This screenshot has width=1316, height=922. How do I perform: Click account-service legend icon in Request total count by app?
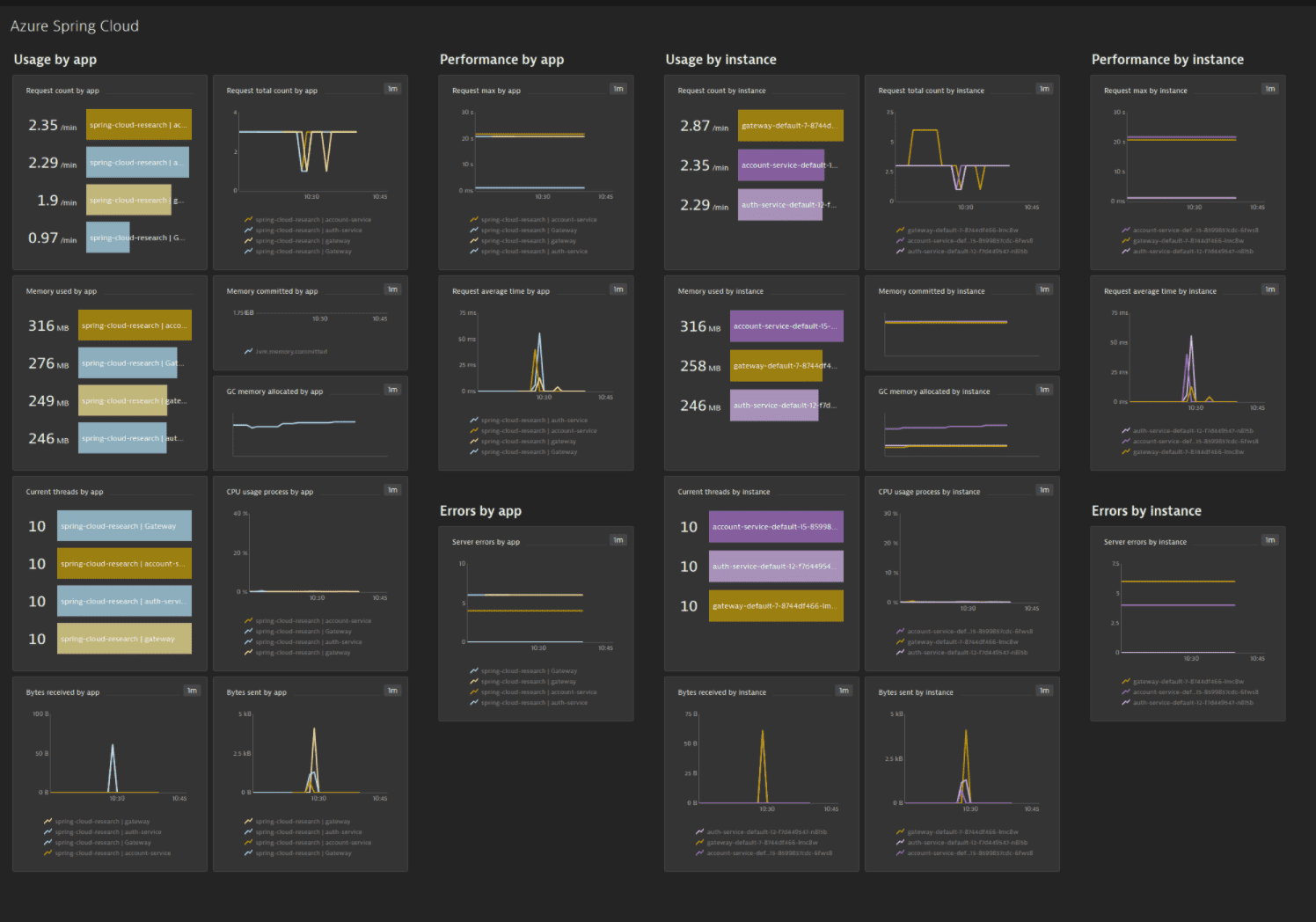point(249,220)
